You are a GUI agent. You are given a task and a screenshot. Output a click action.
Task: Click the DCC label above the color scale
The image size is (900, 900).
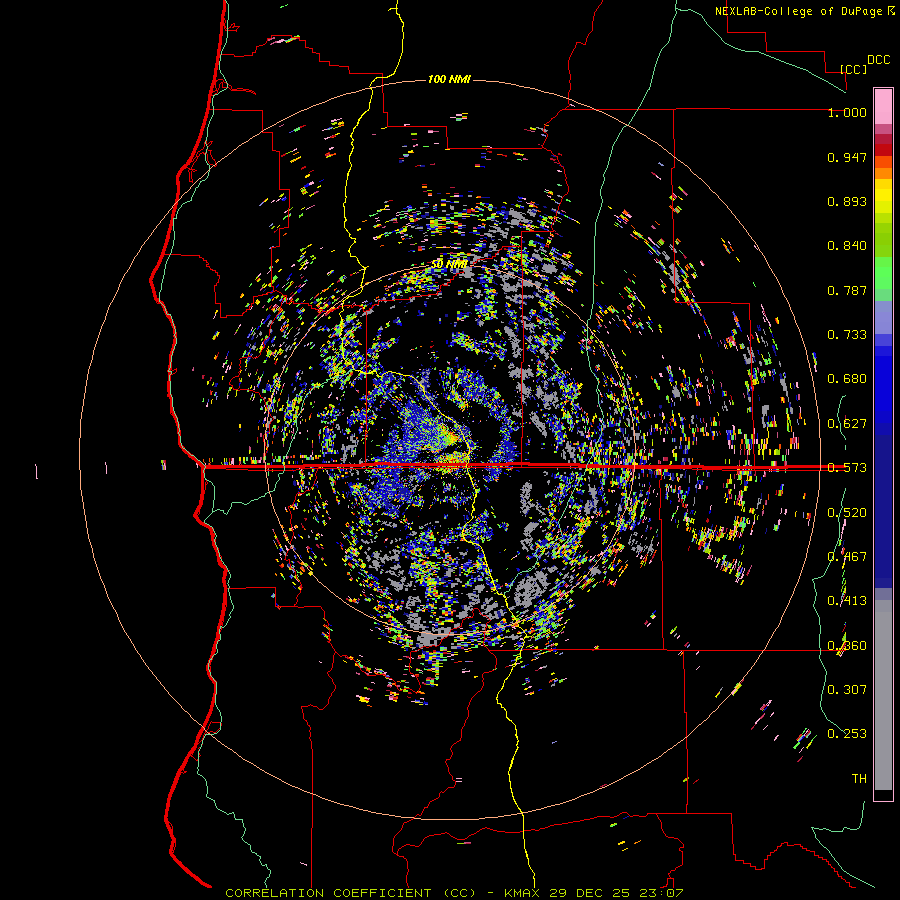tap(878, 60)
